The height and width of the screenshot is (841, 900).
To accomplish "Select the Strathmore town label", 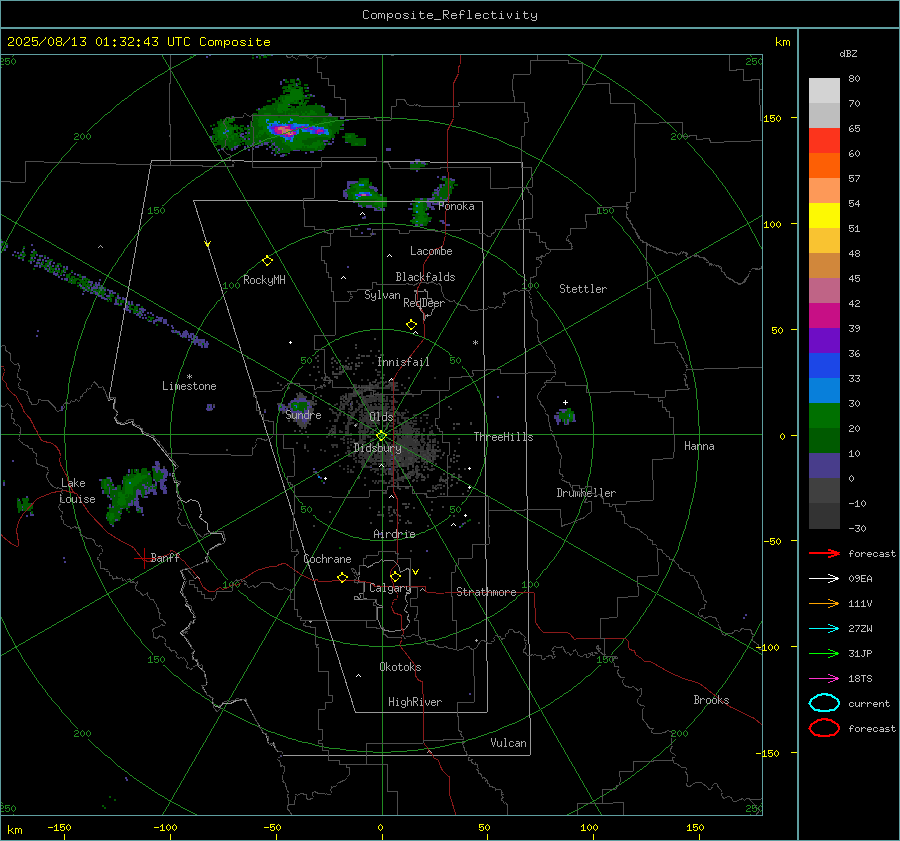I will click(x=486, y=592).
